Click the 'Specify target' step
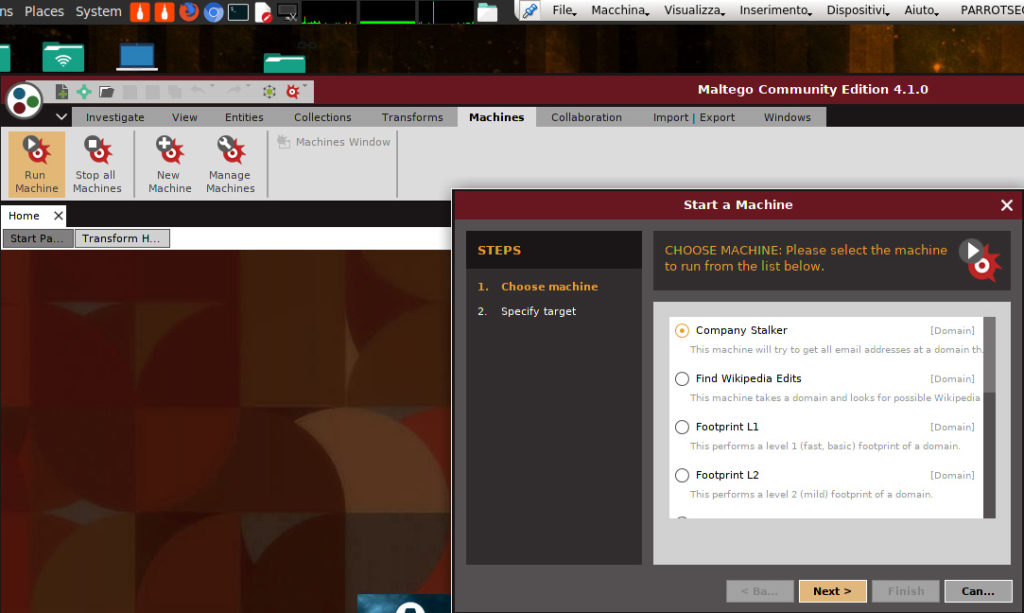Screen dimensions: 1024x613 (x=538, y=311)
